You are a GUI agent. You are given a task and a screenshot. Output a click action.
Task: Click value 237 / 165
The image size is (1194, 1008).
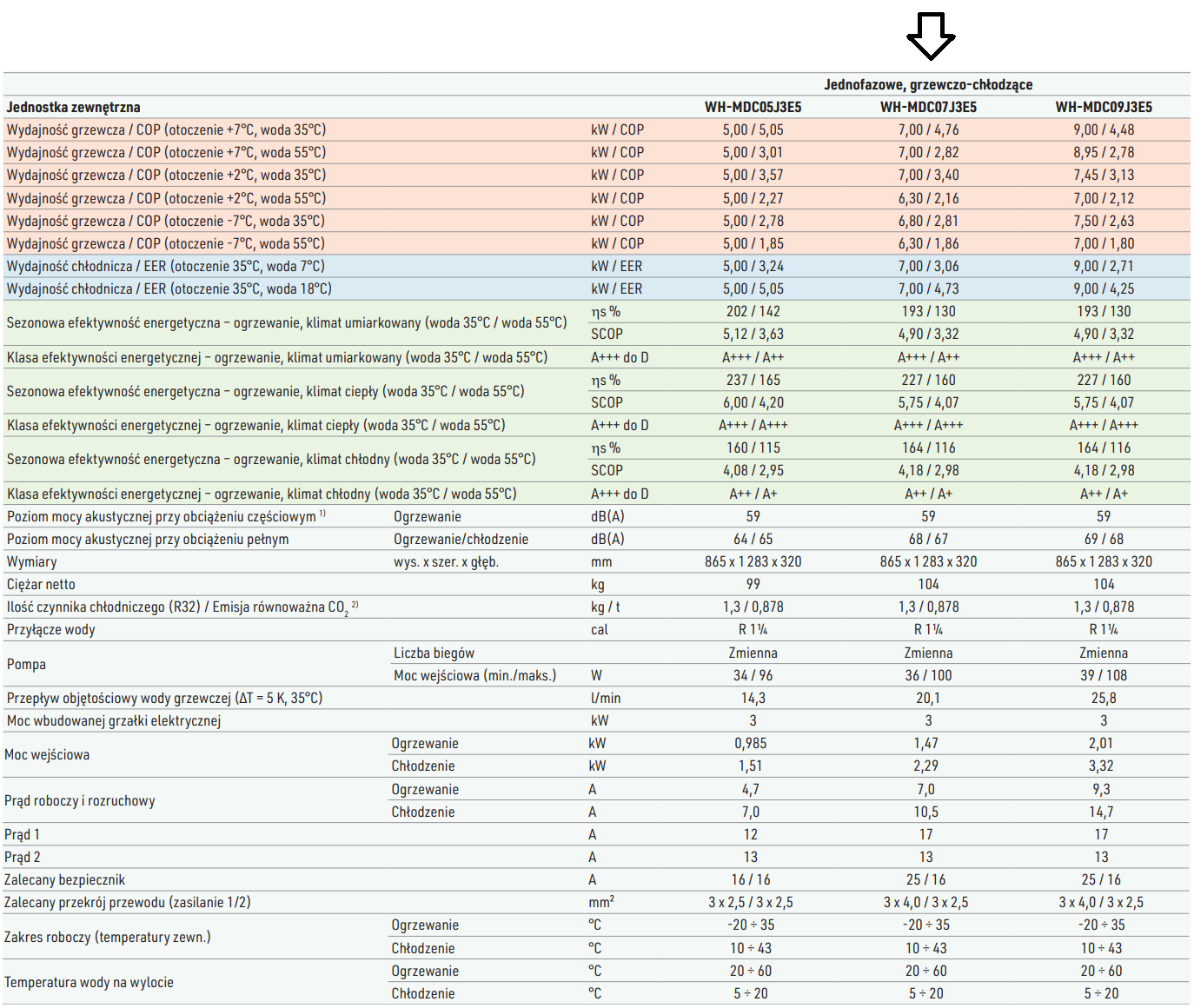point(753,380)
